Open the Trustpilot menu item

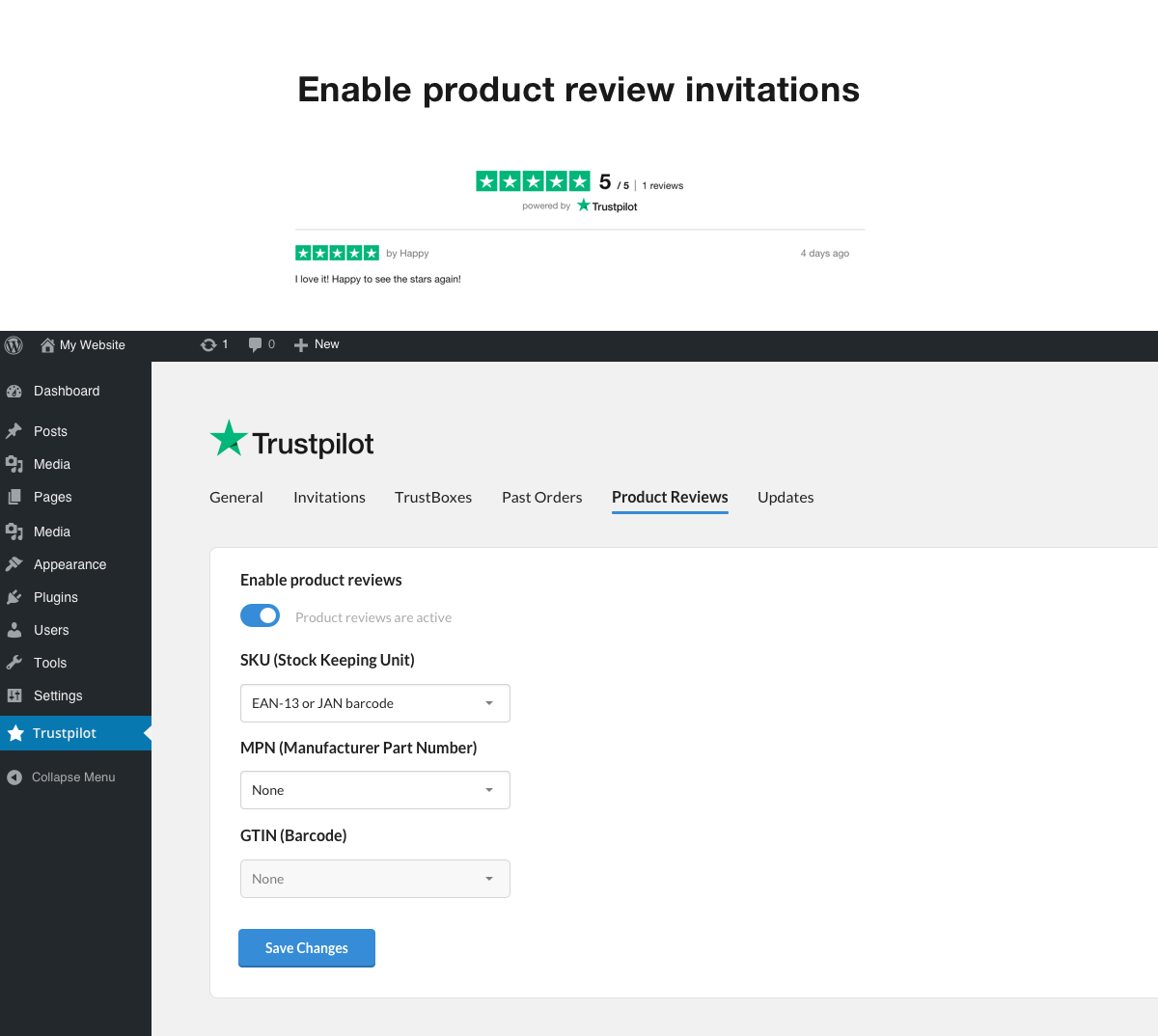75,733
